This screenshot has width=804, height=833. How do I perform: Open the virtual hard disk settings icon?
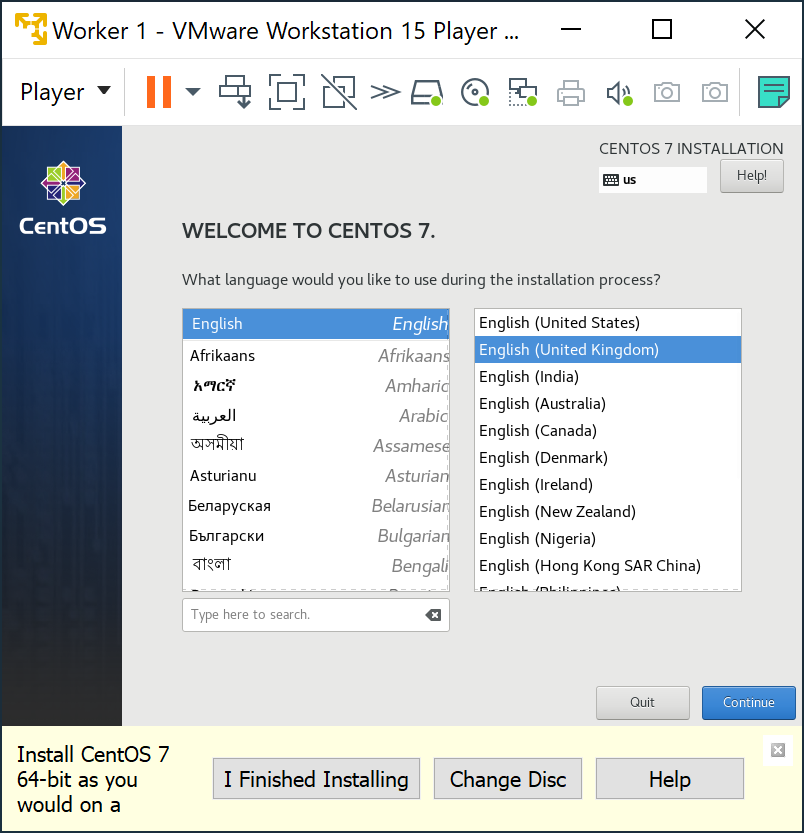pos(426,91)
